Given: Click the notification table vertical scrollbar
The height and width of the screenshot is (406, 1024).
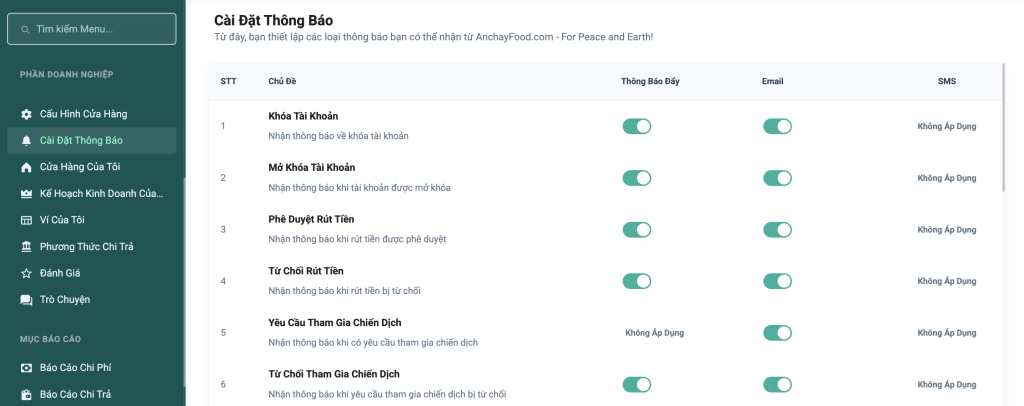Looking at the screenshot, I should (x=1005, y=127).
